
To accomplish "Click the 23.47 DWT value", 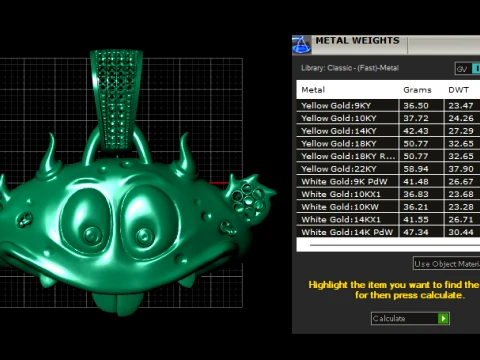I will click(x=461, y=106).
